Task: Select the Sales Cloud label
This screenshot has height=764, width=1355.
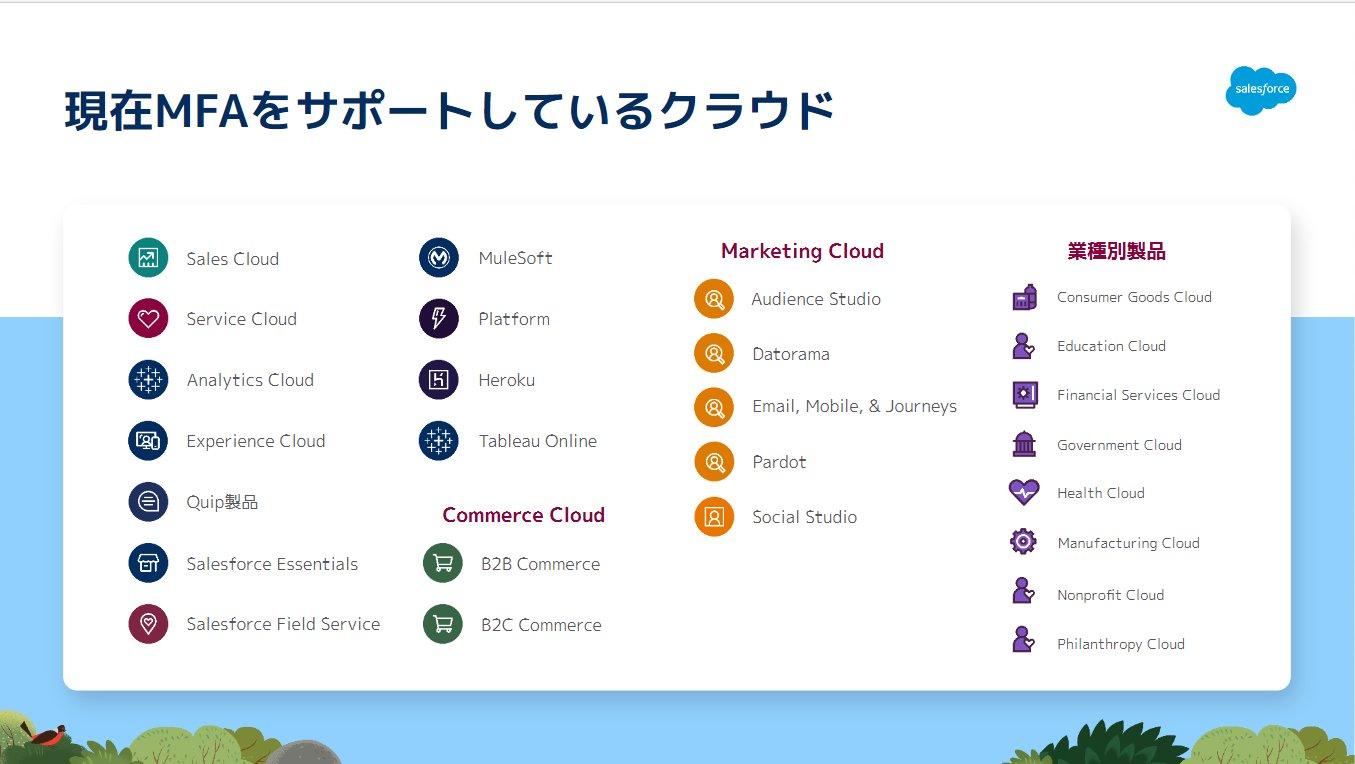Action: (232, 259)
